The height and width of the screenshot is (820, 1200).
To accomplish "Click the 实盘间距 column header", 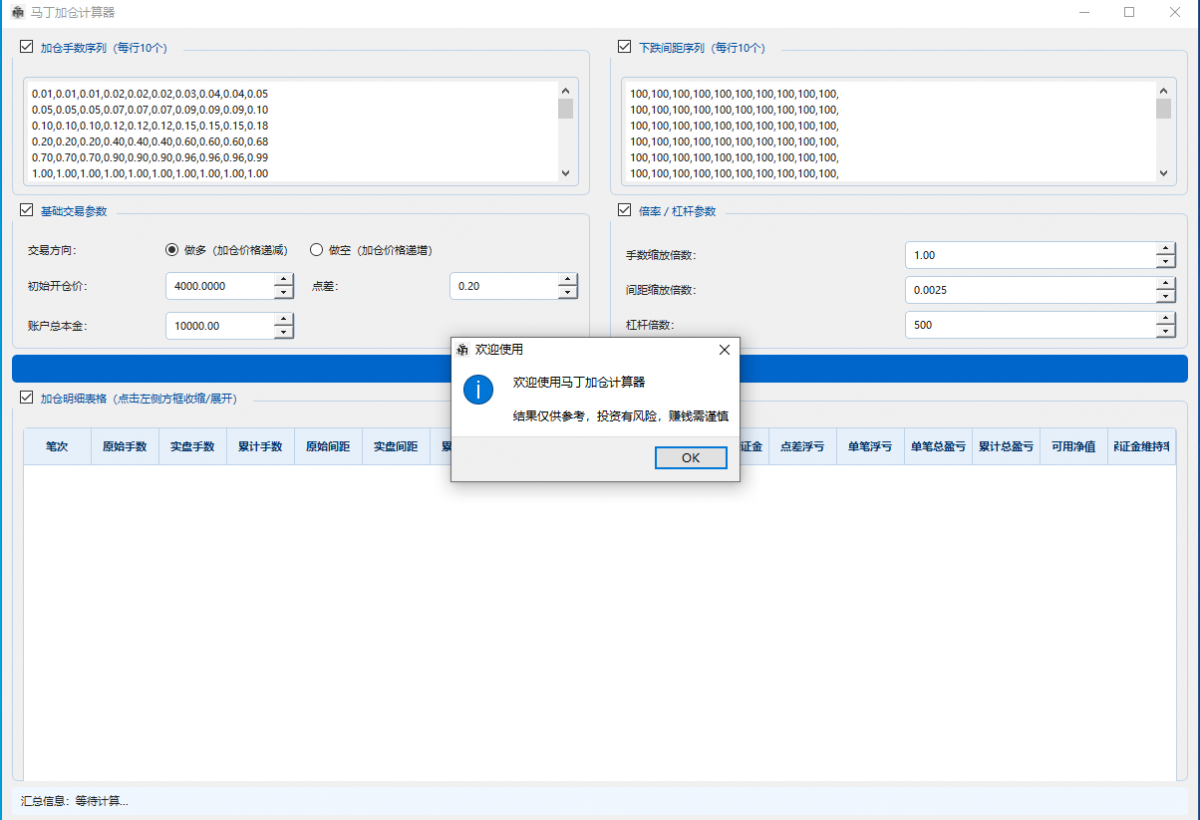I will [396, 447].
